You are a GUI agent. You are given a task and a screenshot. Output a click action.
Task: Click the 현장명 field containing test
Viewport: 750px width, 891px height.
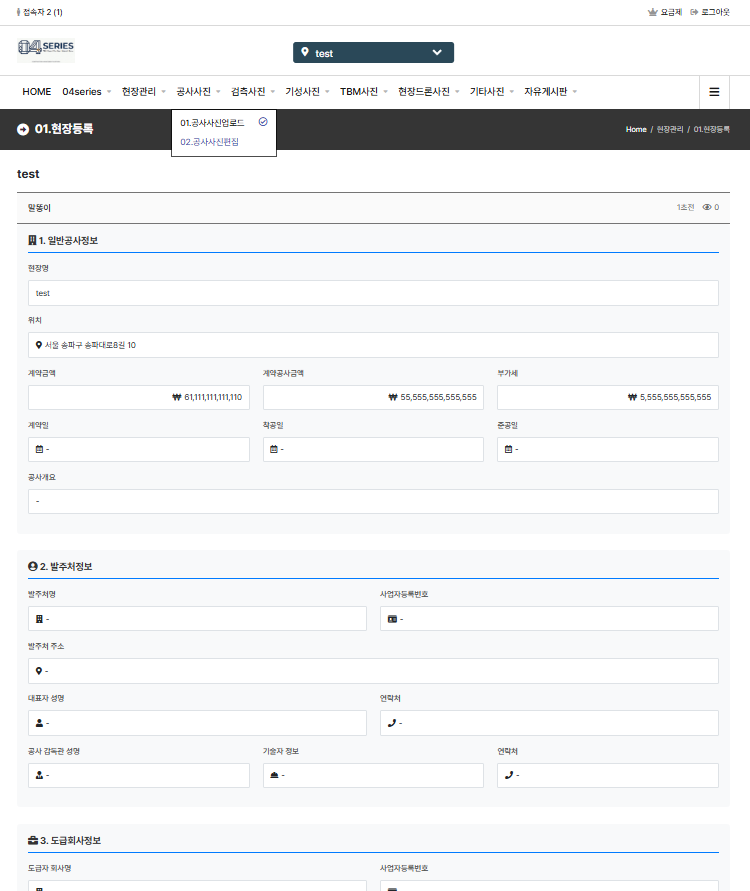pos(373,293)
